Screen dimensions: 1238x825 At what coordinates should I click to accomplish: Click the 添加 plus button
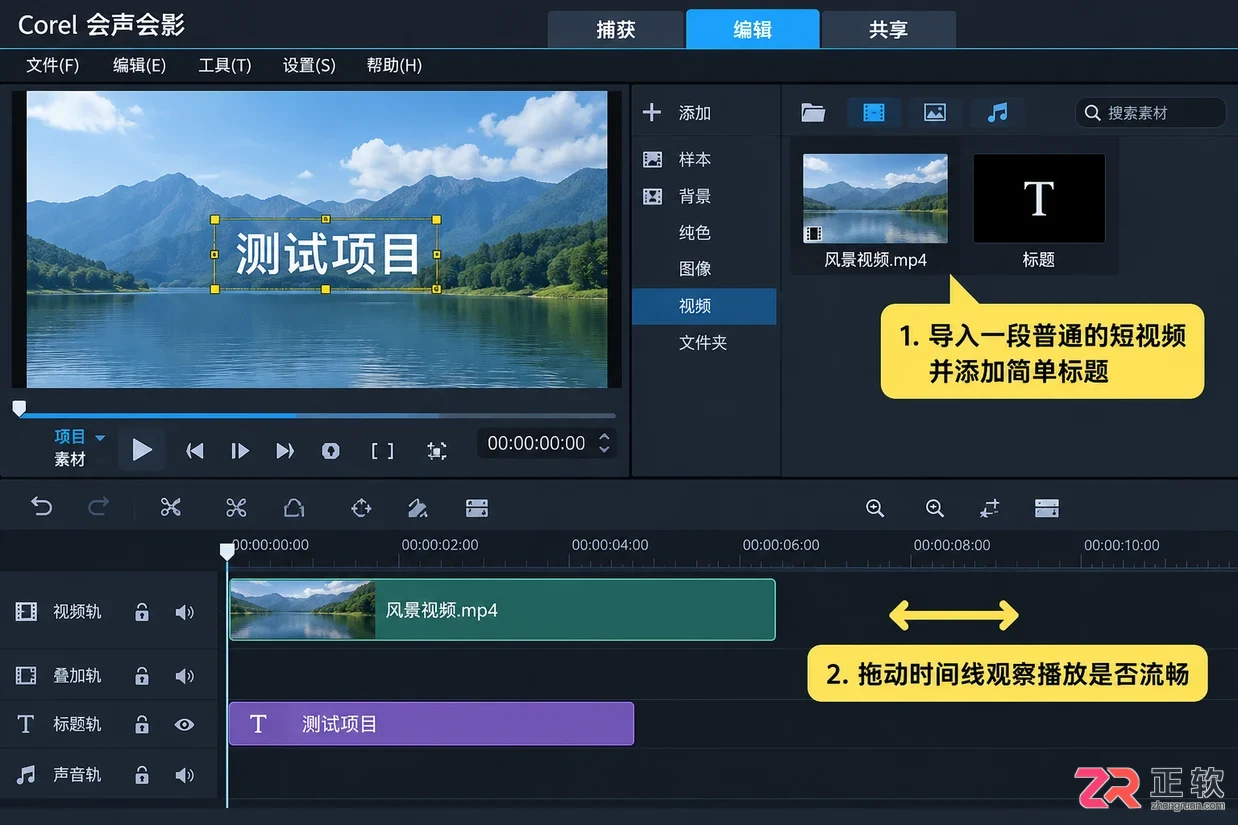[x=652, y=112]
